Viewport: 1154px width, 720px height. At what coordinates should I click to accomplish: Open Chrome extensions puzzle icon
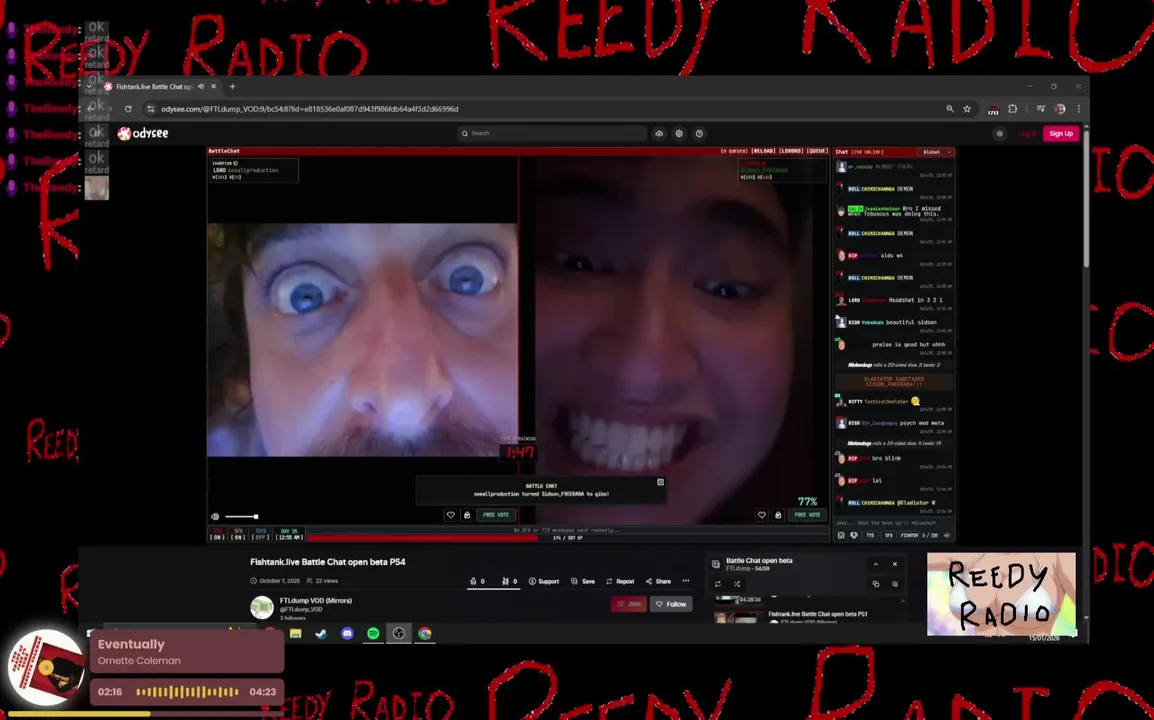pyautogui.click(x=1013, y=109)
